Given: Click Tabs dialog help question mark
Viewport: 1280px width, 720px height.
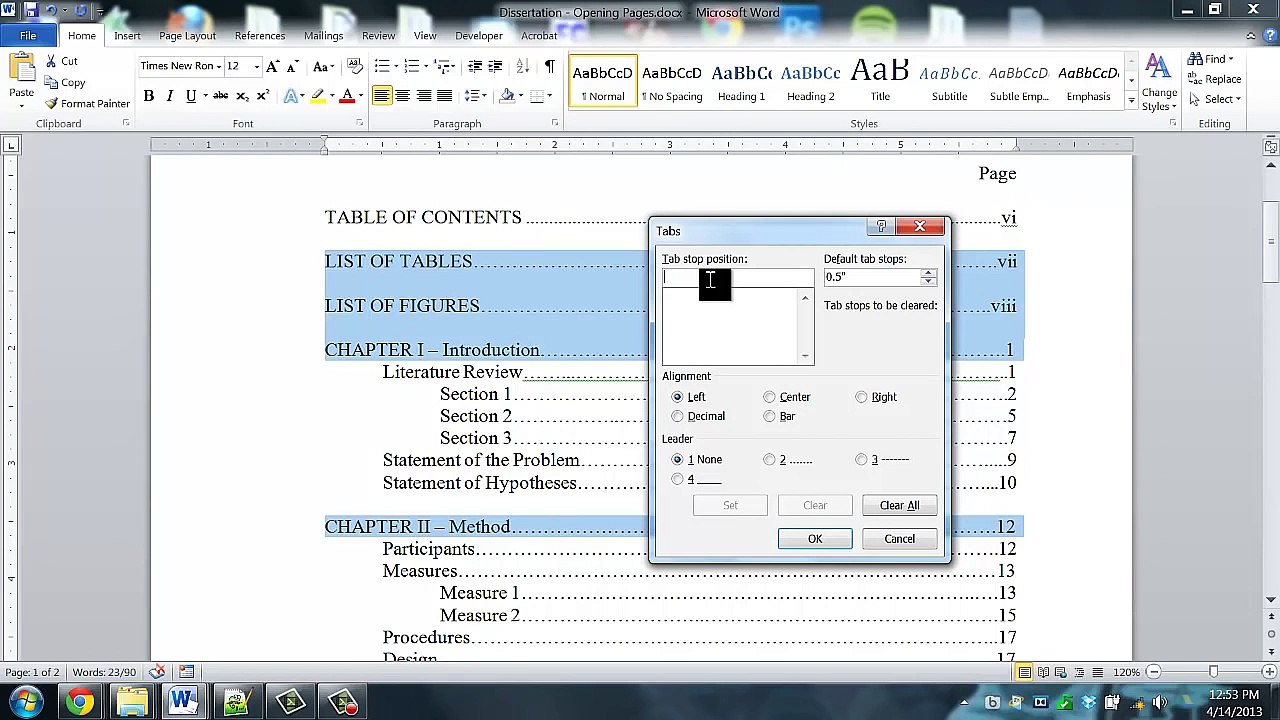Looking at the screenshot, I should (x=881, y=227).
